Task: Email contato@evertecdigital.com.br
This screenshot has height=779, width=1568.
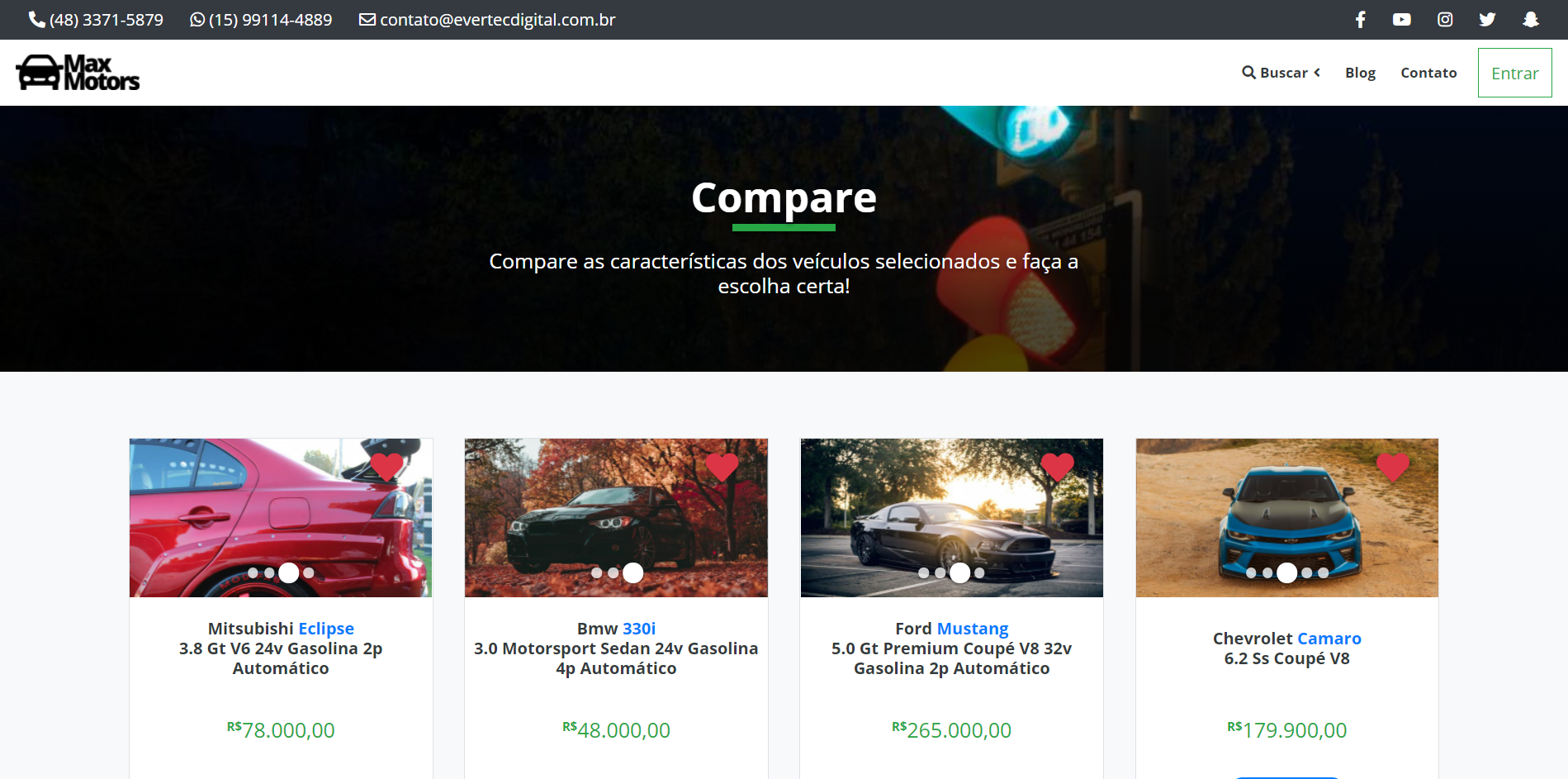Action: point(498,20)
